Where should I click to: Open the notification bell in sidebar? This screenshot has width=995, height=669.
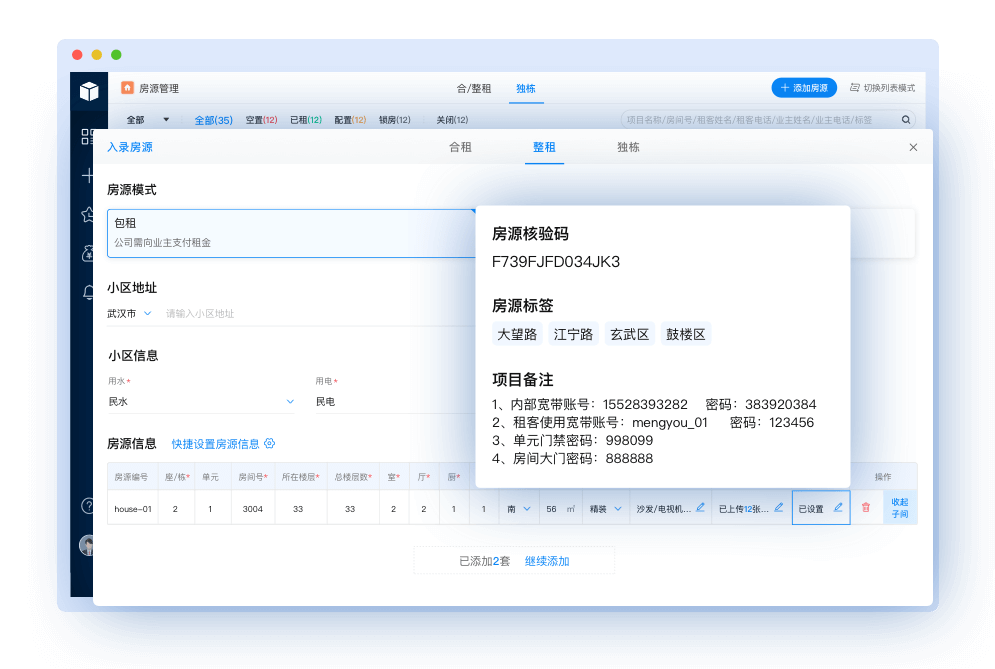coord(88,292)
